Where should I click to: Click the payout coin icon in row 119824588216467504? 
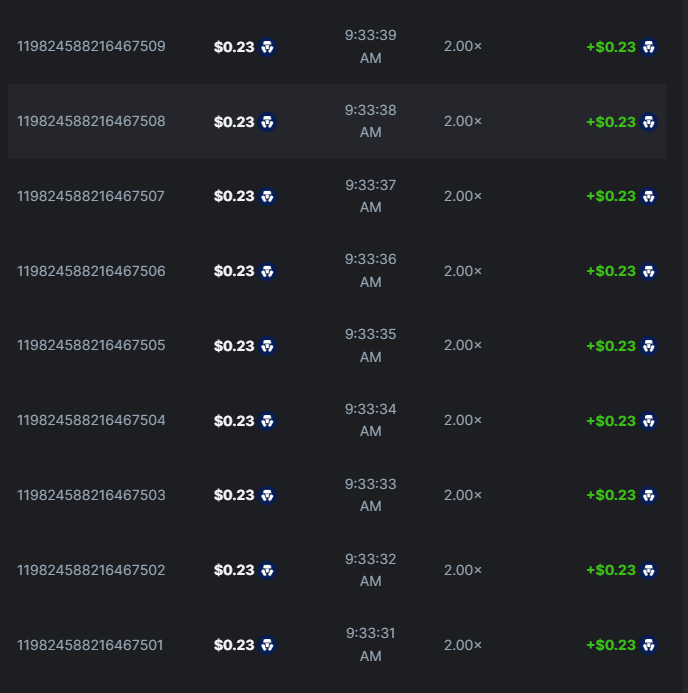tap(649, 421)
